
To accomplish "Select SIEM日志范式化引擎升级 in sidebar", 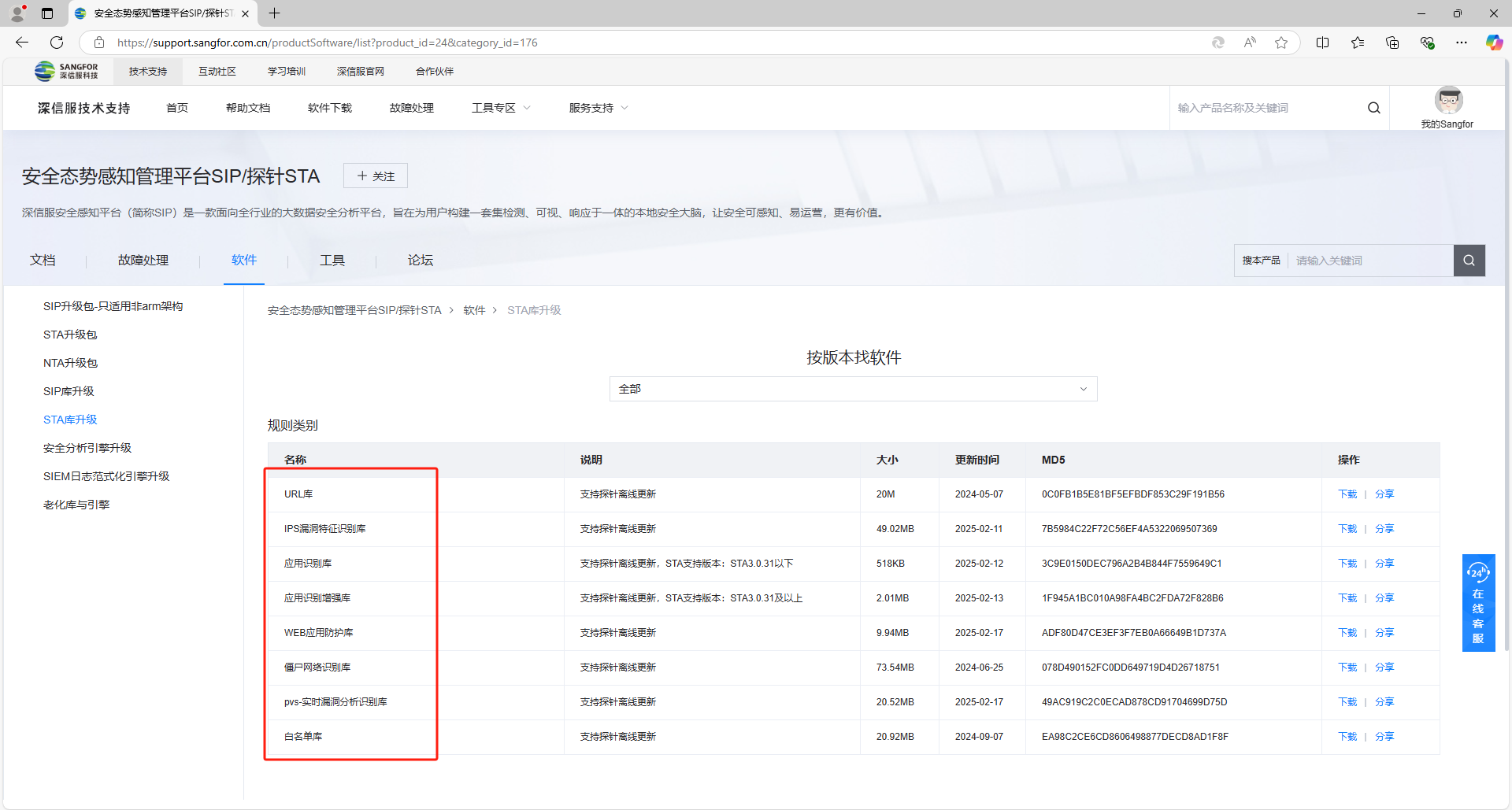I will coord(106,476).
